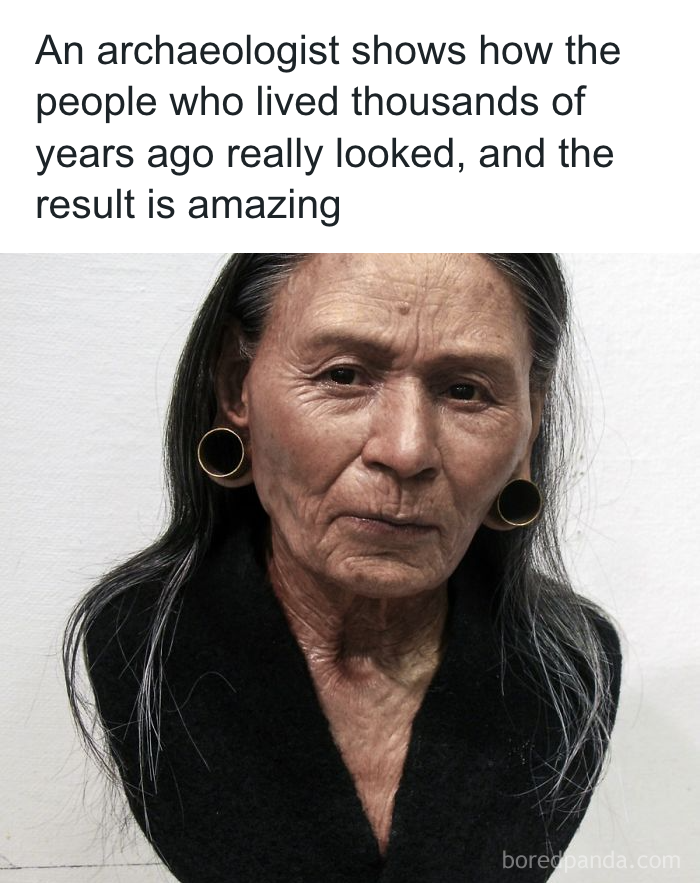Click the word "amazing" in the headline
Screen dimensions: 700x883
(264, 204)
